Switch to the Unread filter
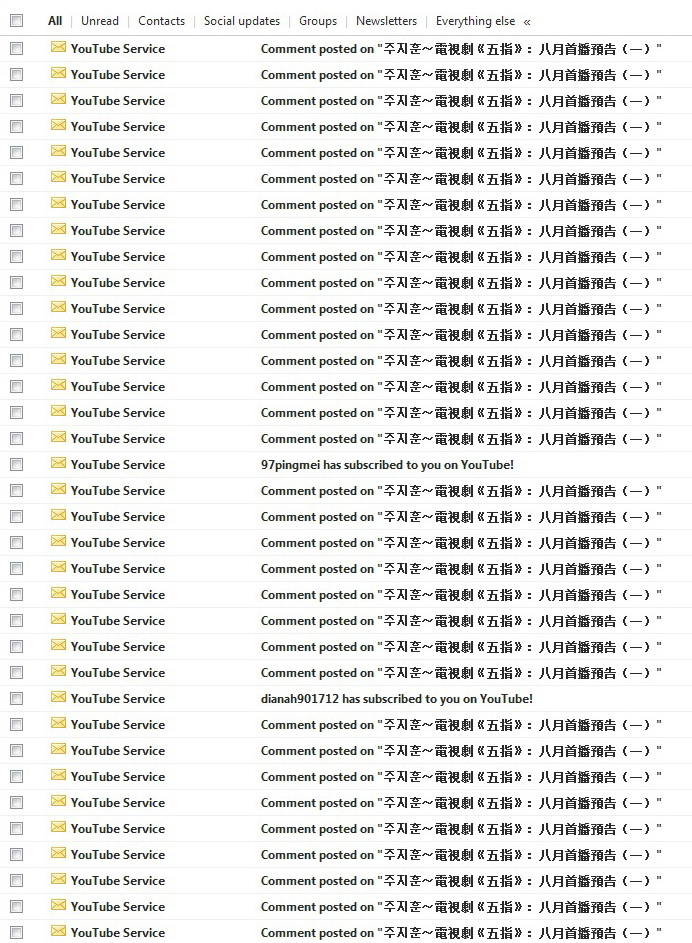 coord(100,21)
